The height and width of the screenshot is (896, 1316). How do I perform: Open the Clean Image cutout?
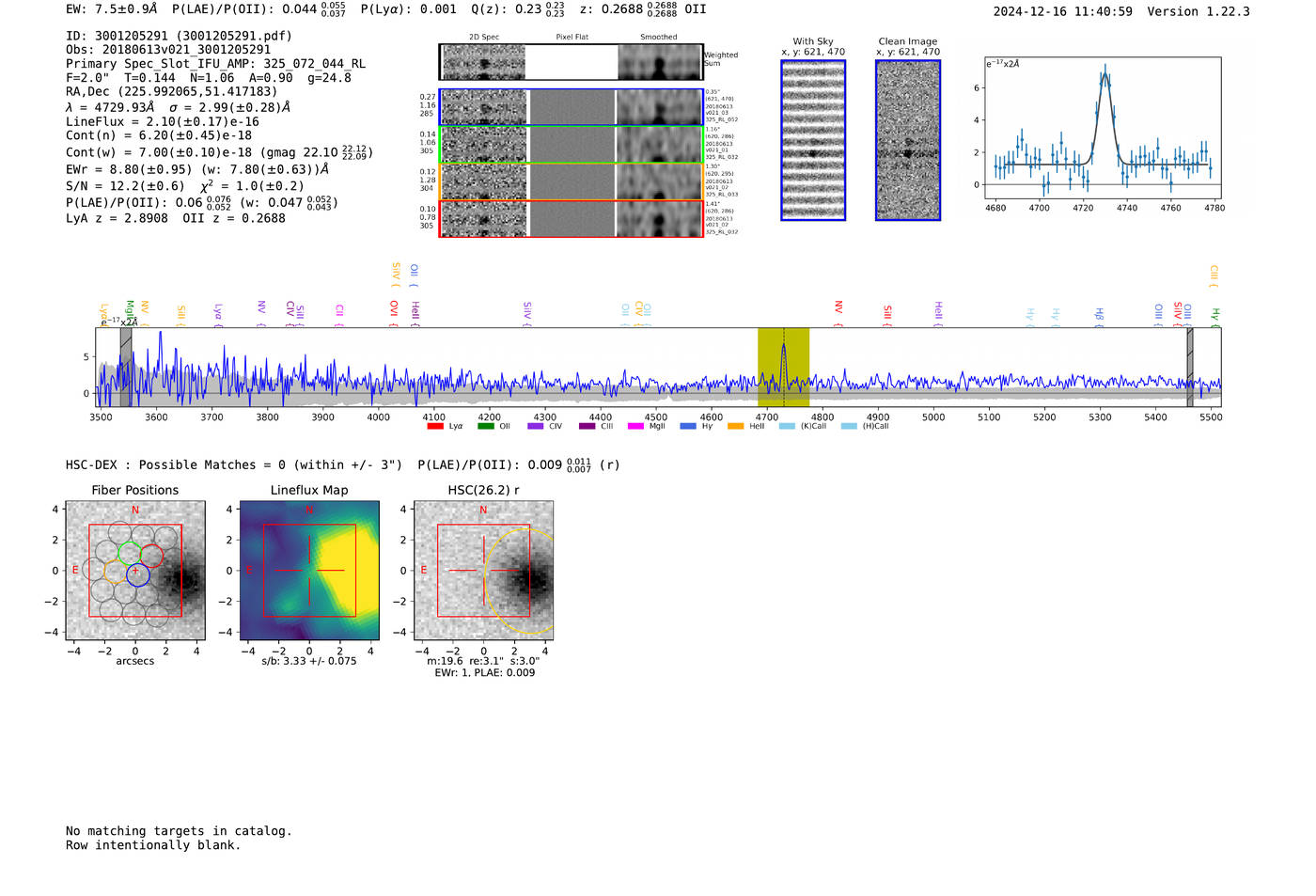click(908, 140)
